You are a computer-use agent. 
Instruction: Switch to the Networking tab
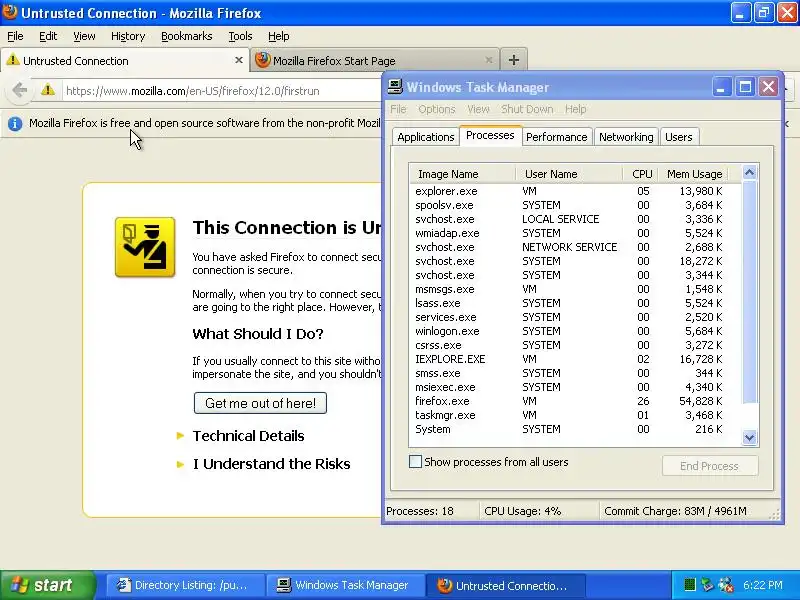click(x=626, y=137)
